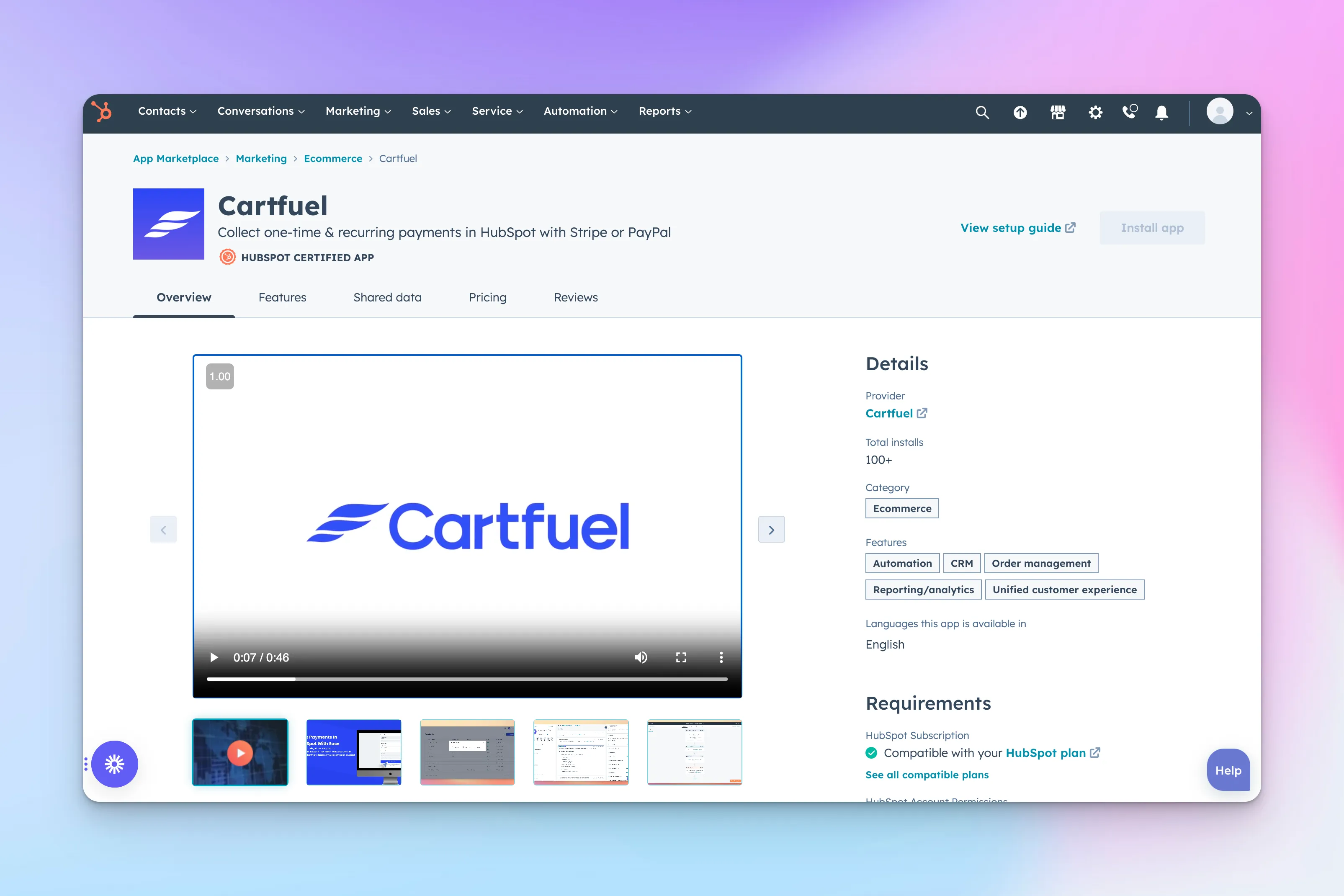Switch to the Features tab
This screenshot has height=896, width=1344.
282,298
